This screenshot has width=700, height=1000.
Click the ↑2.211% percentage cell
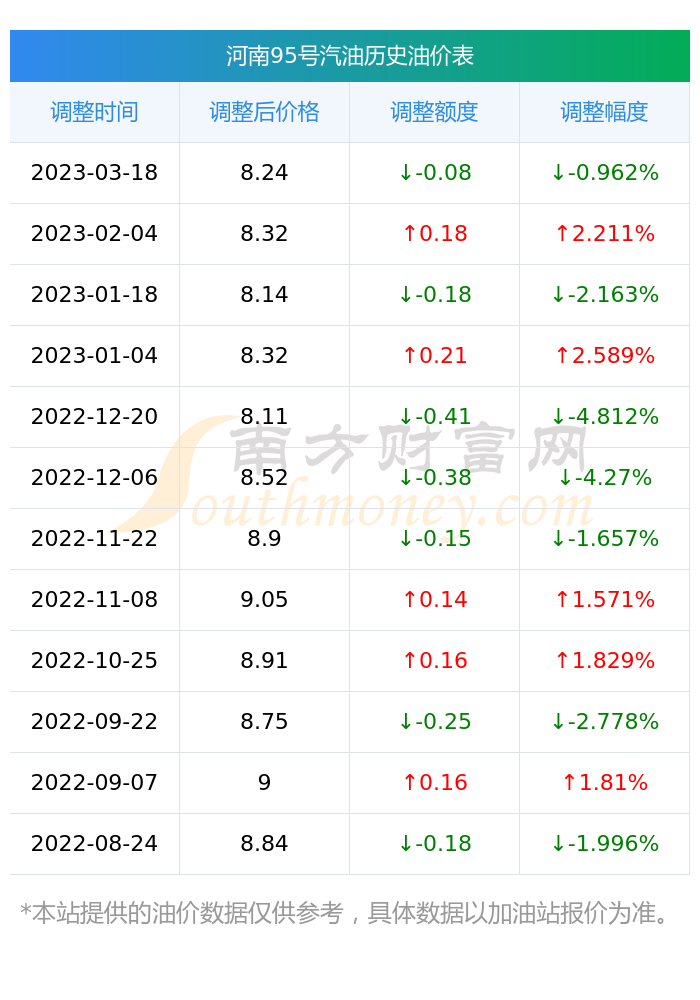tap(604, 233)
